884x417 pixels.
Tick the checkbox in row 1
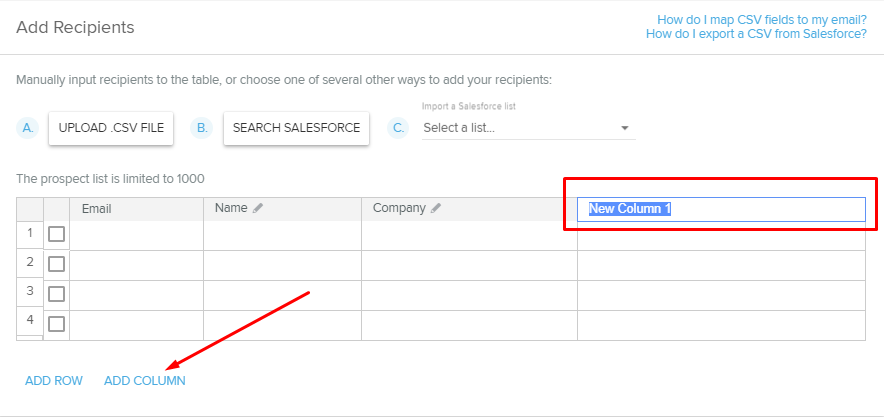[x=56, y=234]
